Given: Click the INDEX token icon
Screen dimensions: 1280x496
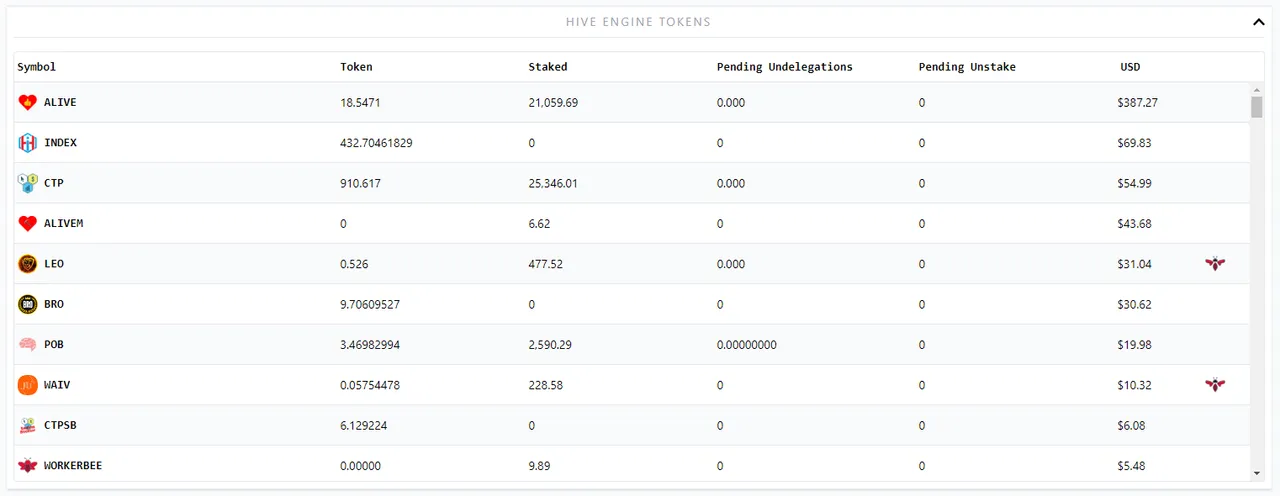Looking at the screenshot, I should (27, 143).
